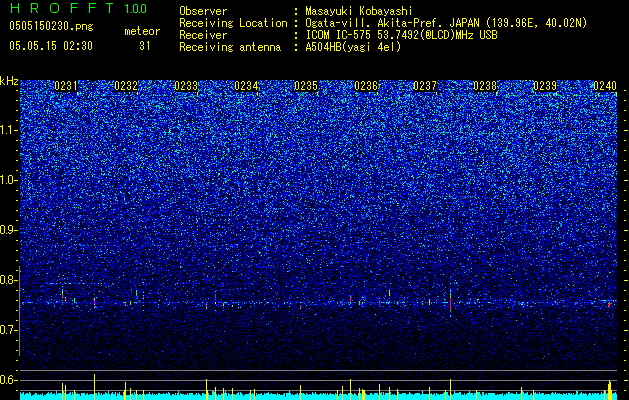Viewport: 629px width, 400px height.
Task: Click the meteor count value 31
Action: [144, 46]
